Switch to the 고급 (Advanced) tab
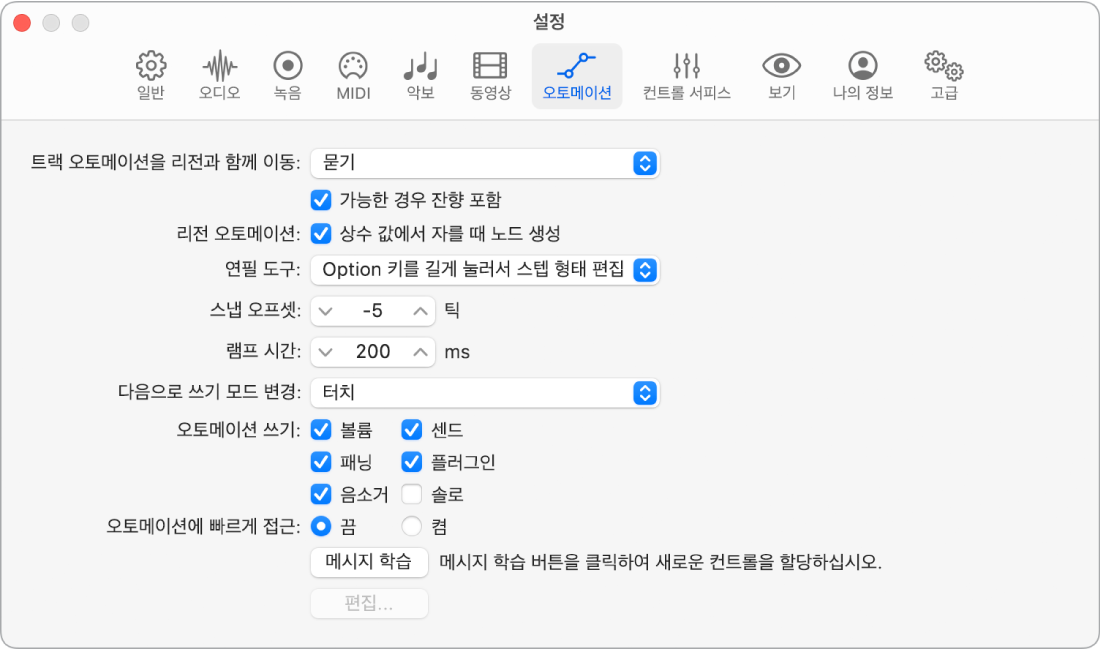1101x649 pixels. (944, 76)
